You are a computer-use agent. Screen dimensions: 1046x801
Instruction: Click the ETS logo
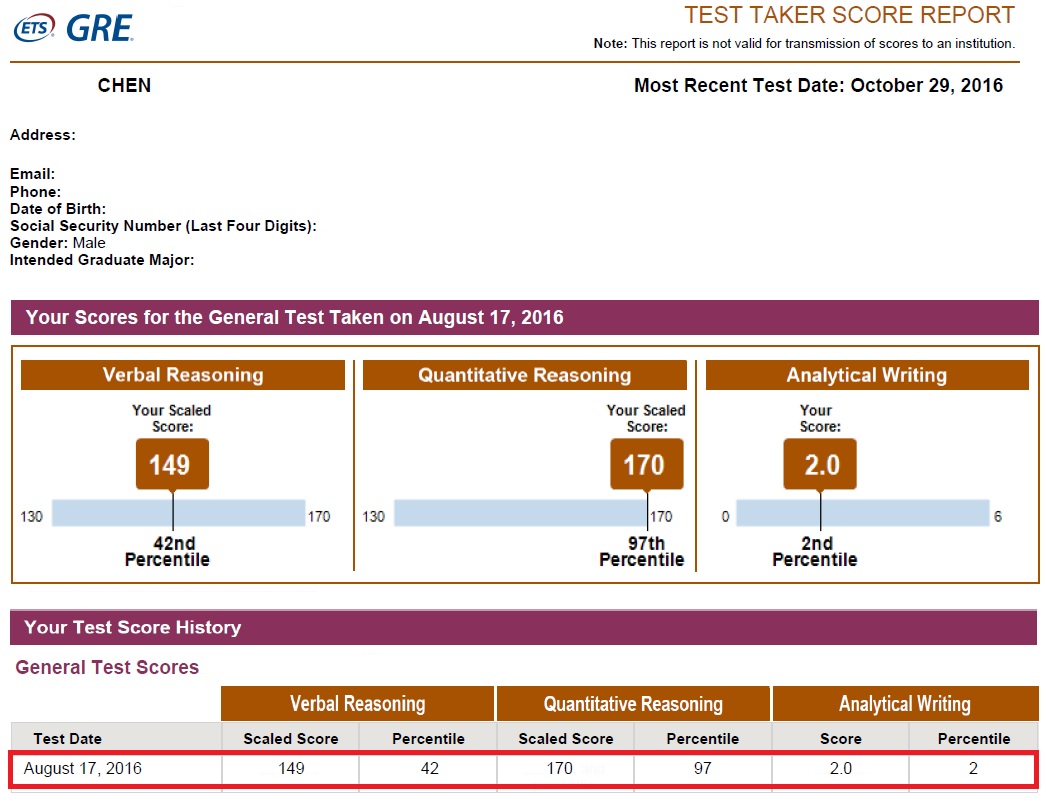34,28
